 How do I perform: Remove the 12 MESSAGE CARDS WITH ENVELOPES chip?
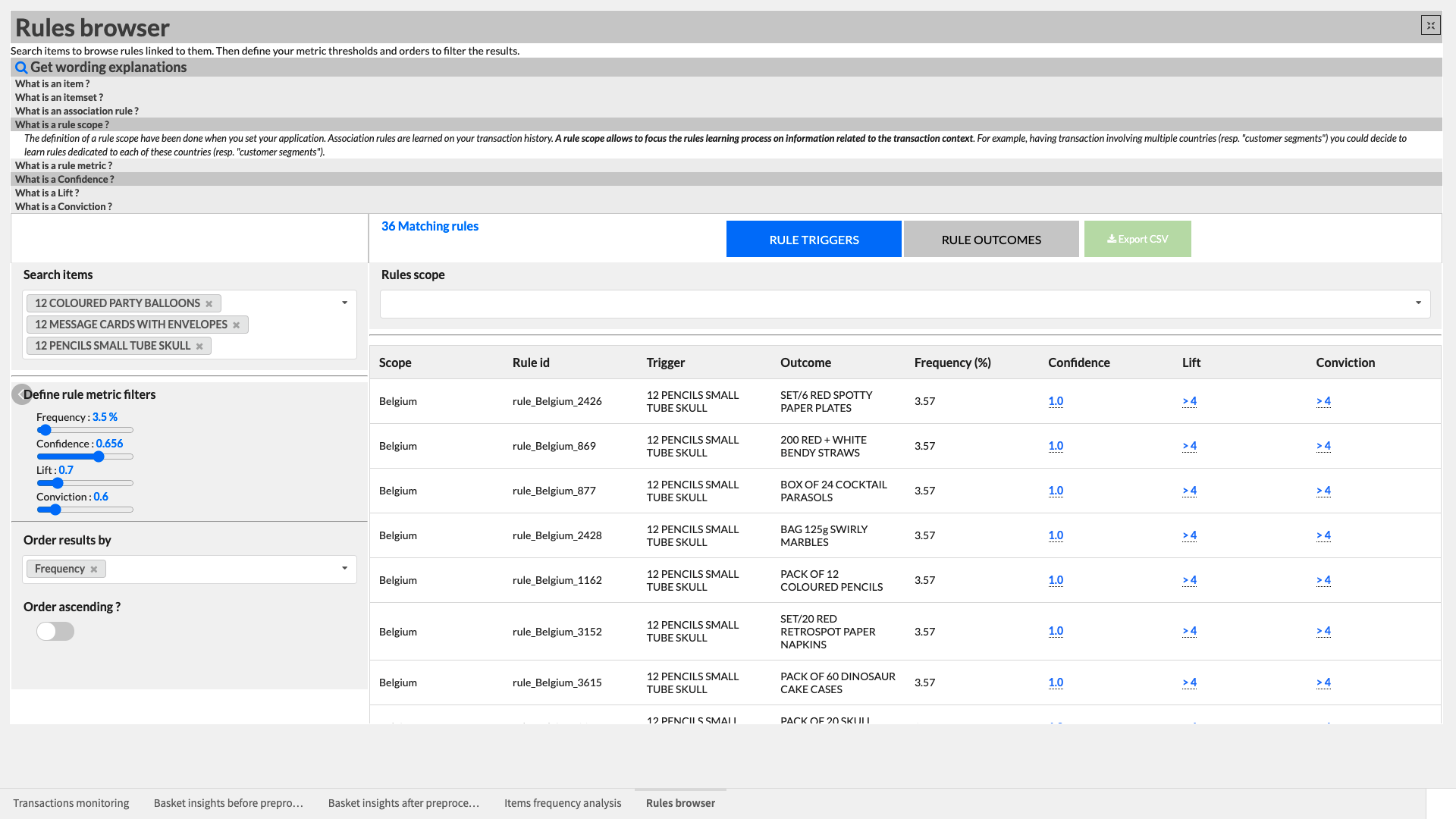tap(237, 324)
